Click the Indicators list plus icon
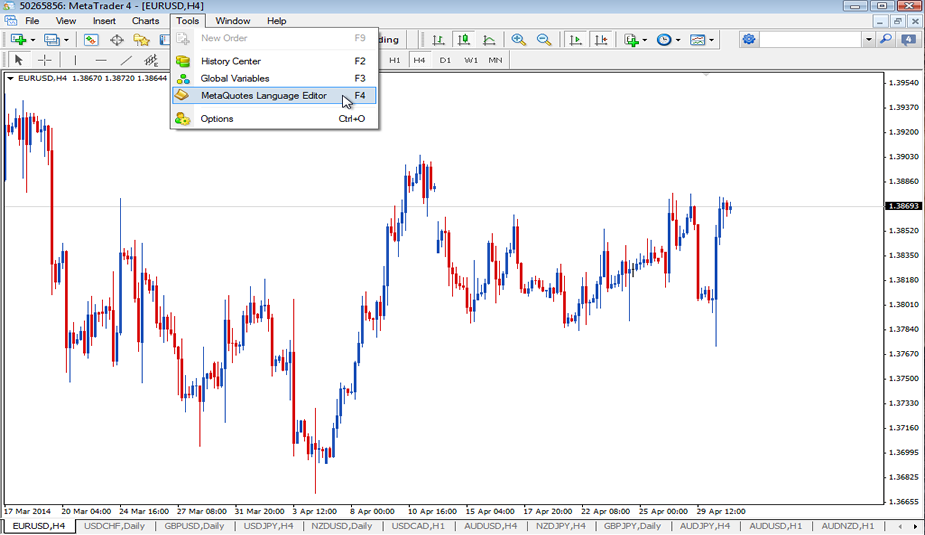Viewport: 925px width, 535px height. point(631,40)
